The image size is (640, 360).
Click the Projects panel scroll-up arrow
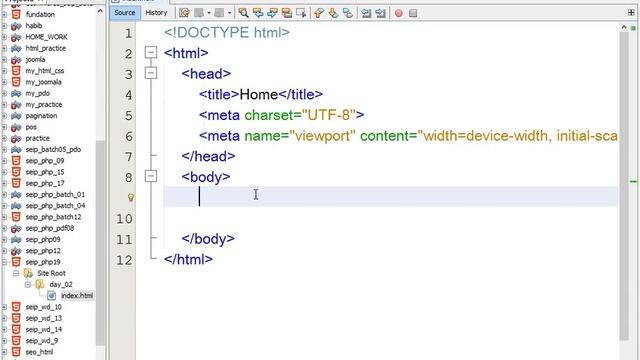click(100, 11)
